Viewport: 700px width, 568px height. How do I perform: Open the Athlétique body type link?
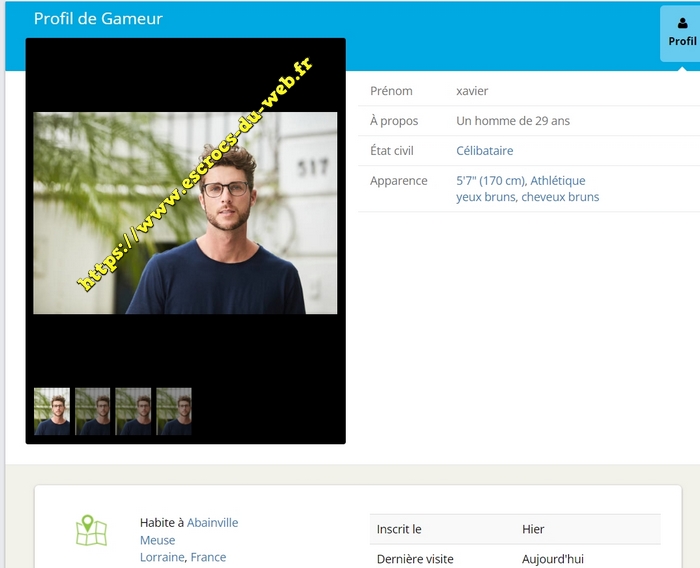point(558,181)
